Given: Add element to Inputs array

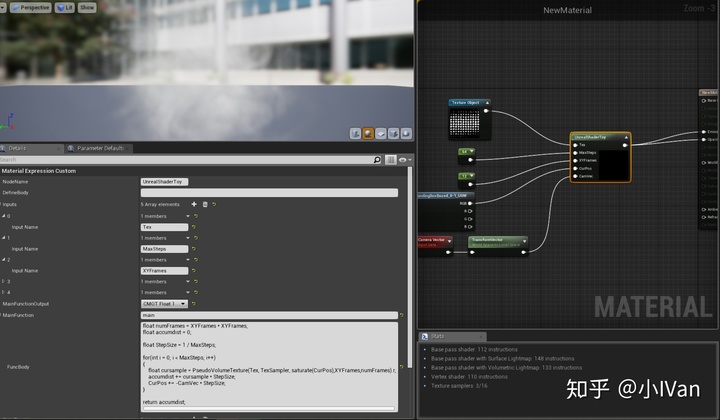Looking at the screenshot, I should (x=194, y=204).
